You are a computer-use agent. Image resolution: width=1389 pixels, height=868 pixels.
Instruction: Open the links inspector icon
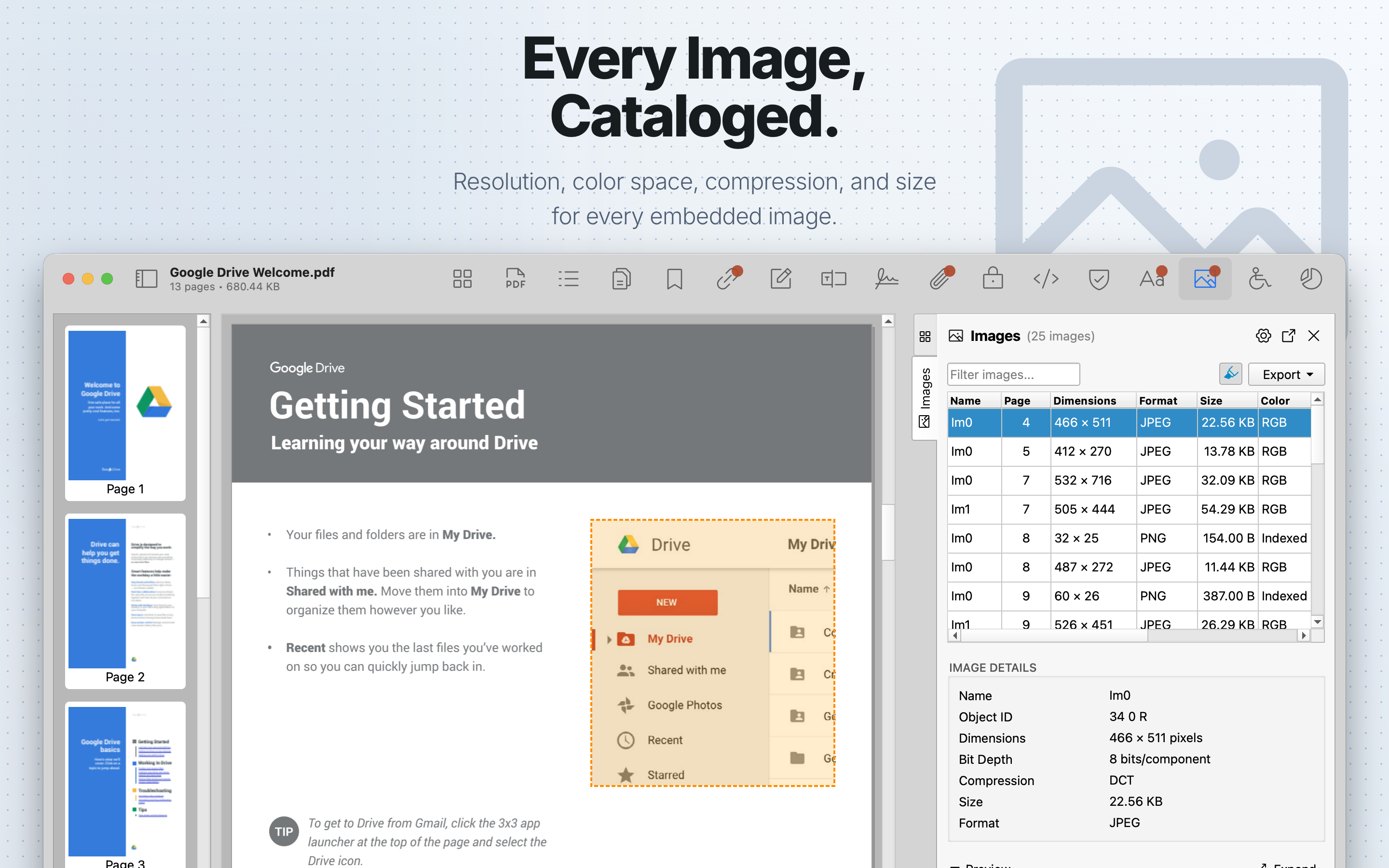[x=728, y=279]
